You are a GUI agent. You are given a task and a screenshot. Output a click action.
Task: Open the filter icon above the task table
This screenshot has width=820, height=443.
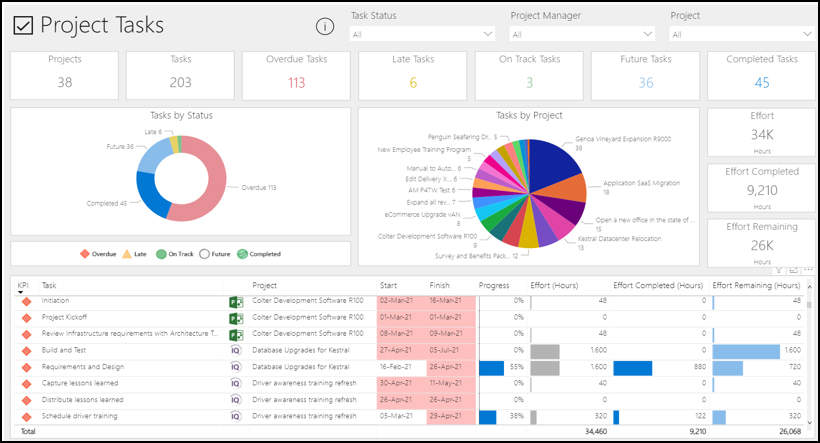779,270
